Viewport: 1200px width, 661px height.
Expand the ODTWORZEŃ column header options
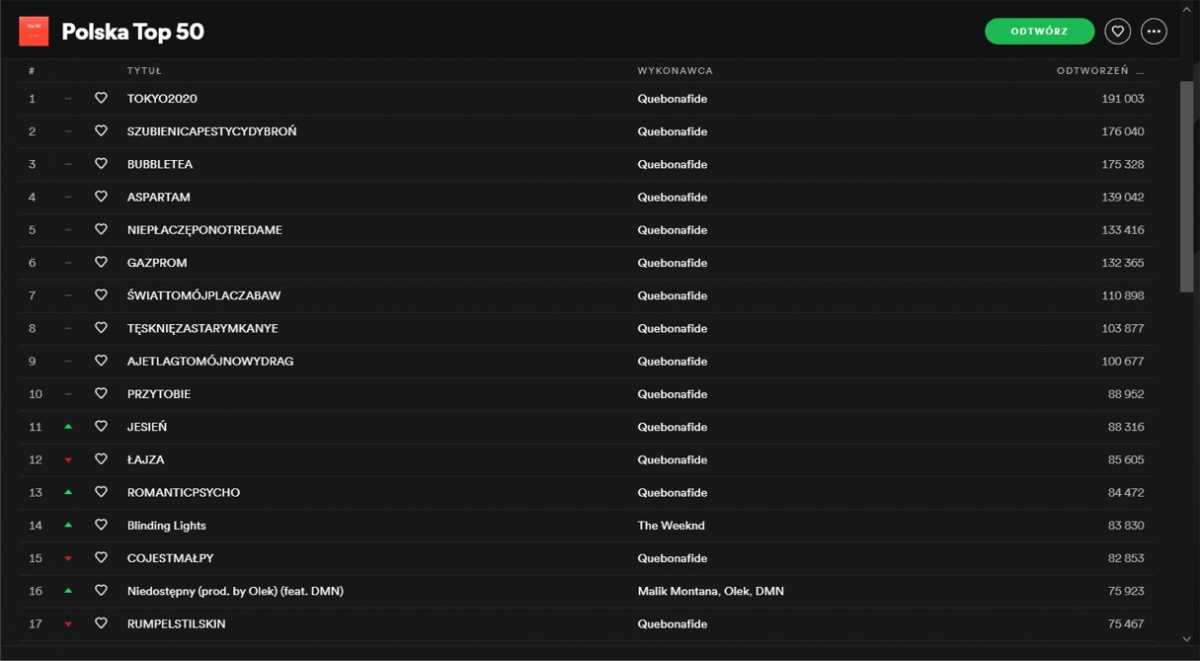coord(1140,71)
